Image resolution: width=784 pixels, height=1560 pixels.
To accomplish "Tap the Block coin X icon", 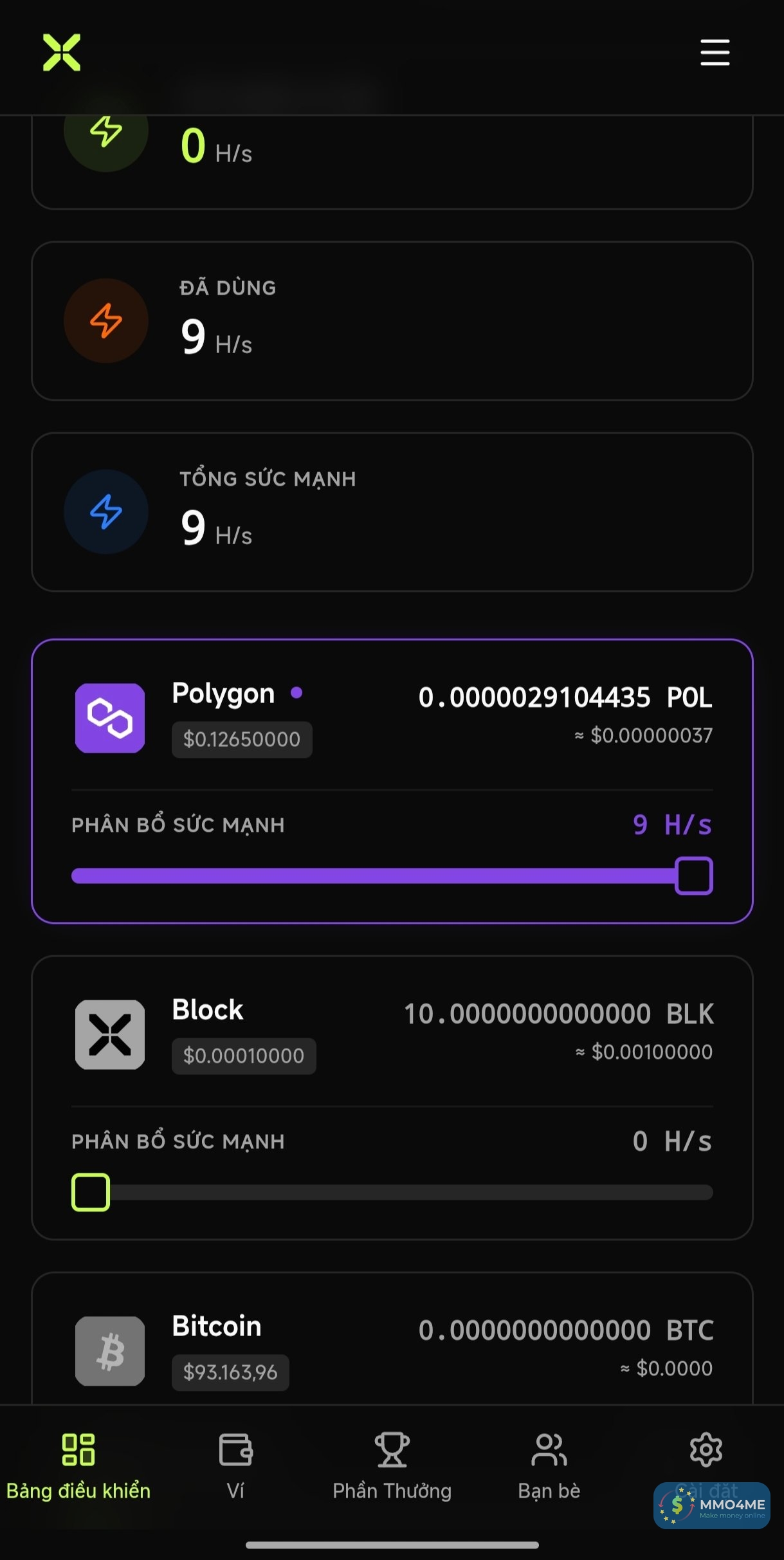I will pos(110,1034).
